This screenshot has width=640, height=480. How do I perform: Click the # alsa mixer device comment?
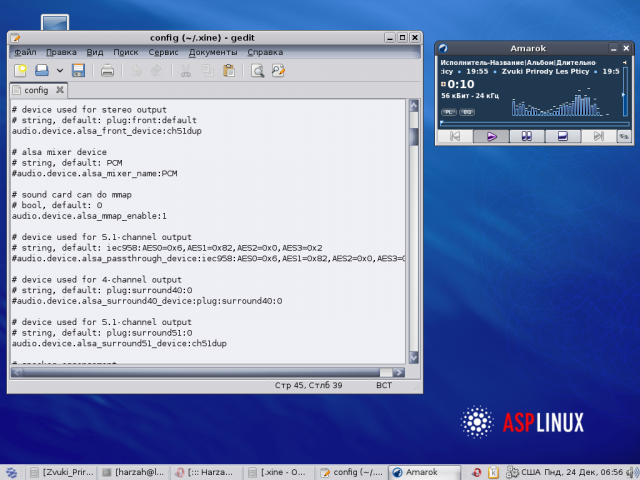coord(59,152)
